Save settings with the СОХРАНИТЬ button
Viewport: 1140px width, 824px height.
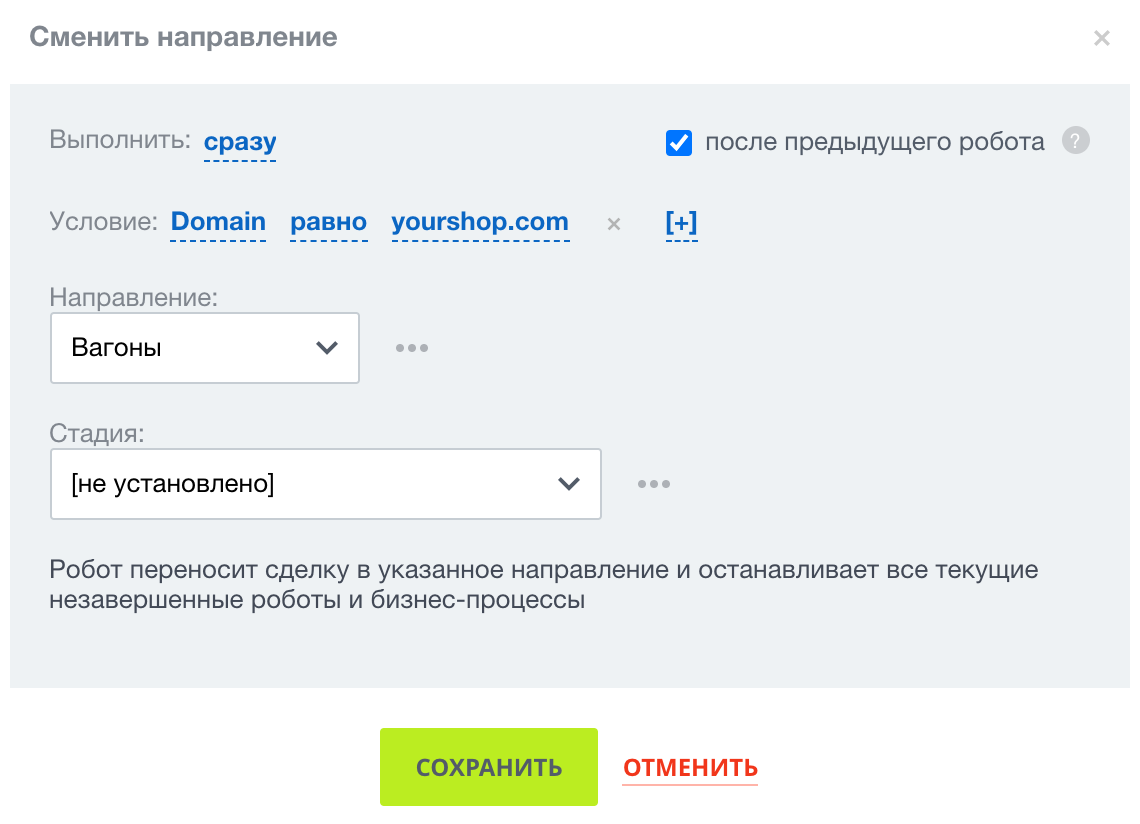pos(489,767)
